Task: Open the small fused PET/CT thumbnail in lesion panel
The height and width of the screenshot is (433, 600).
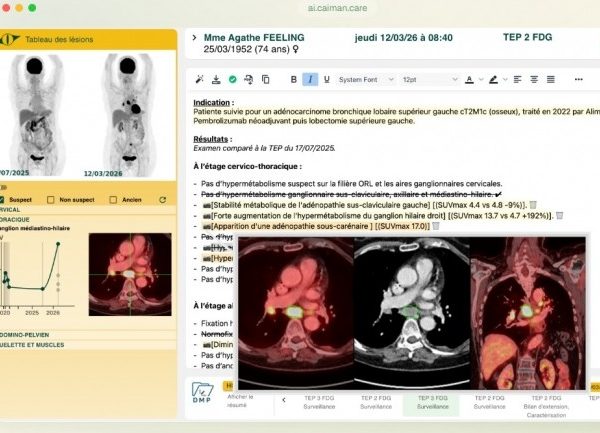Action: point(130,274)
